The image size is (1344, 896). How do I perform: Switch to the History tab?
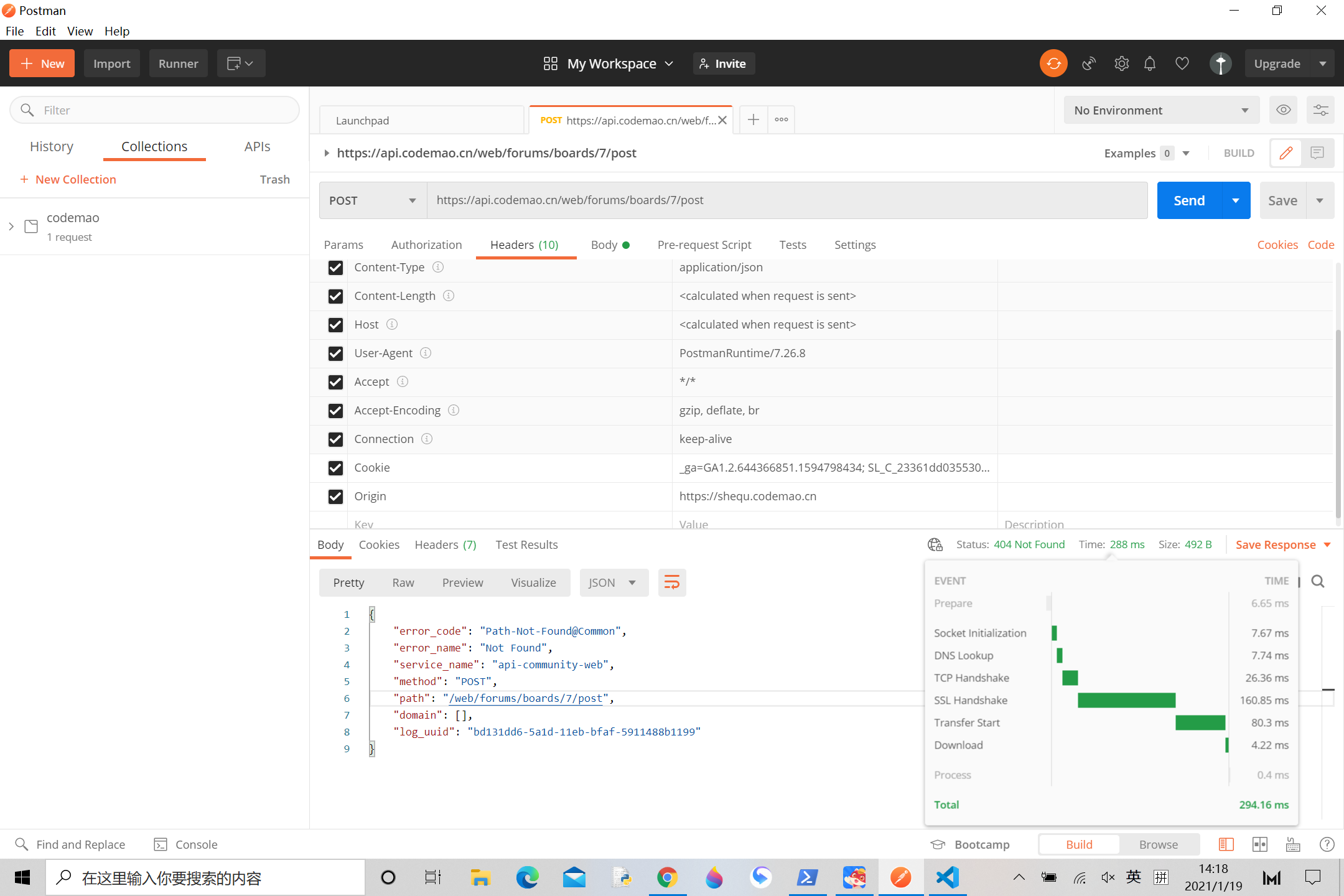tap(52, 146)
